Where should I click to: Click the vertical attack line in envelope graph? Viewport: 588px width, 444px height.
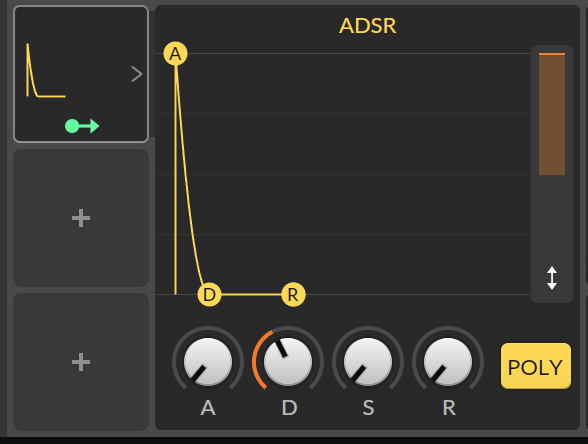[x=175, y=180]
